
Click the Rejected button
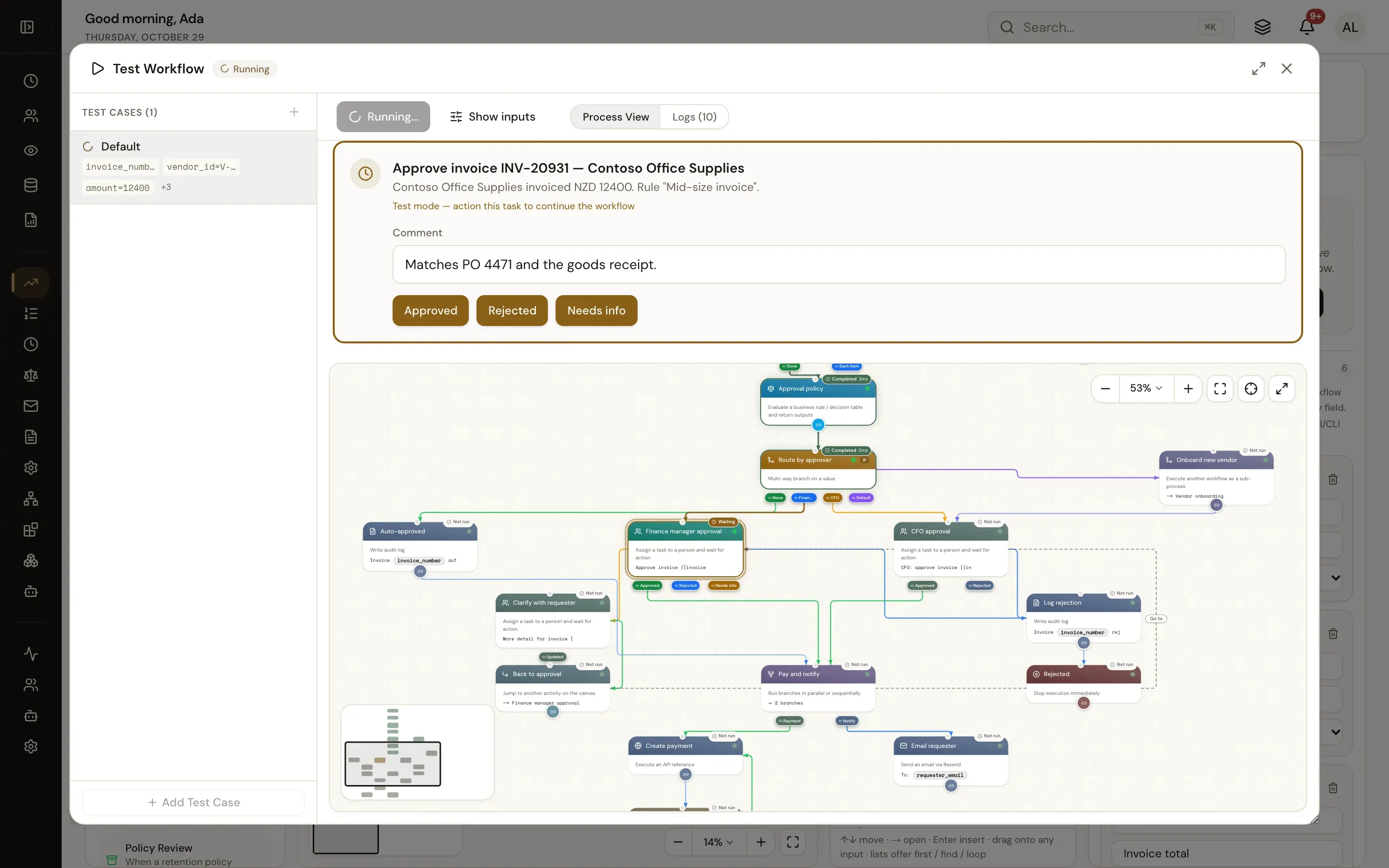tap(512, 311)
